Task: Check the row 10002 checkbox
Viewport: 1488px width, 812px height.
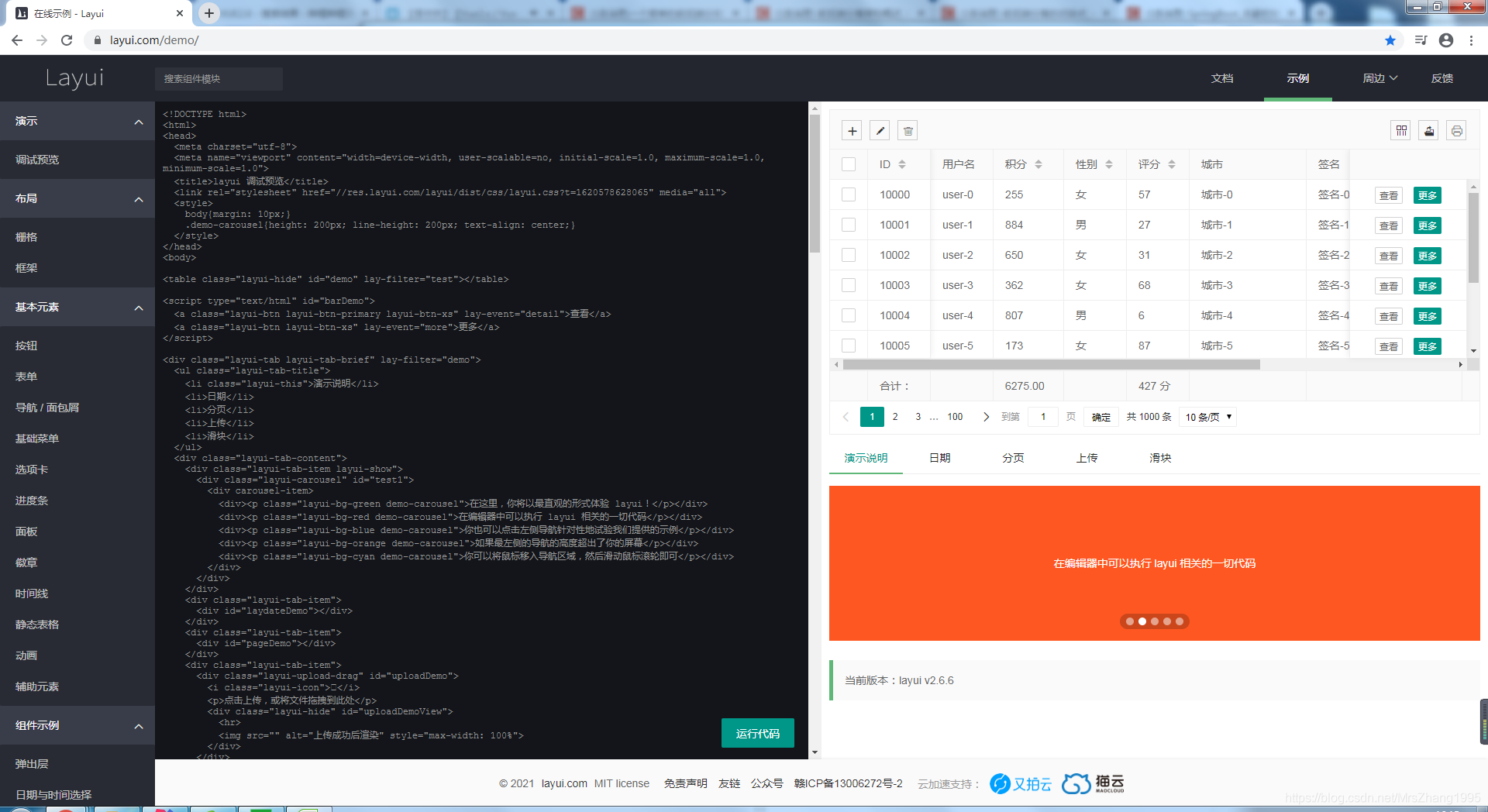Action: click(x=849, y=255)
